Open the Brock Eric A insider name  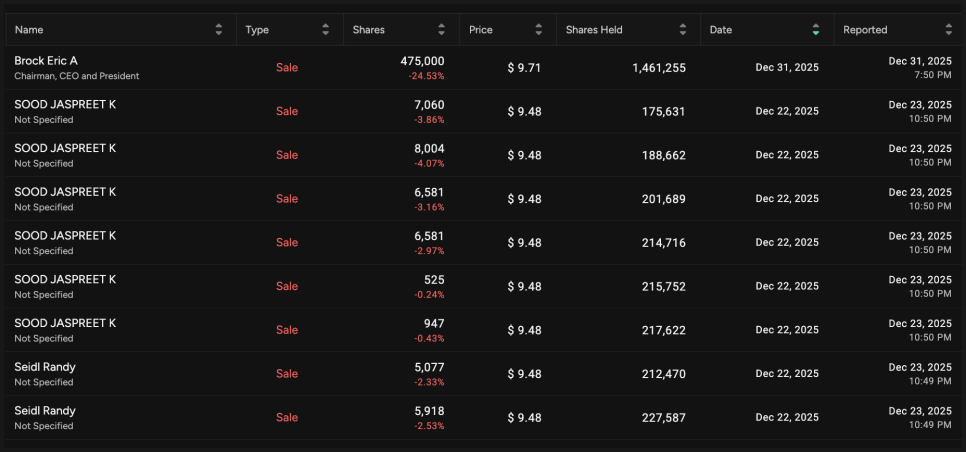click(x=45, y=61)
